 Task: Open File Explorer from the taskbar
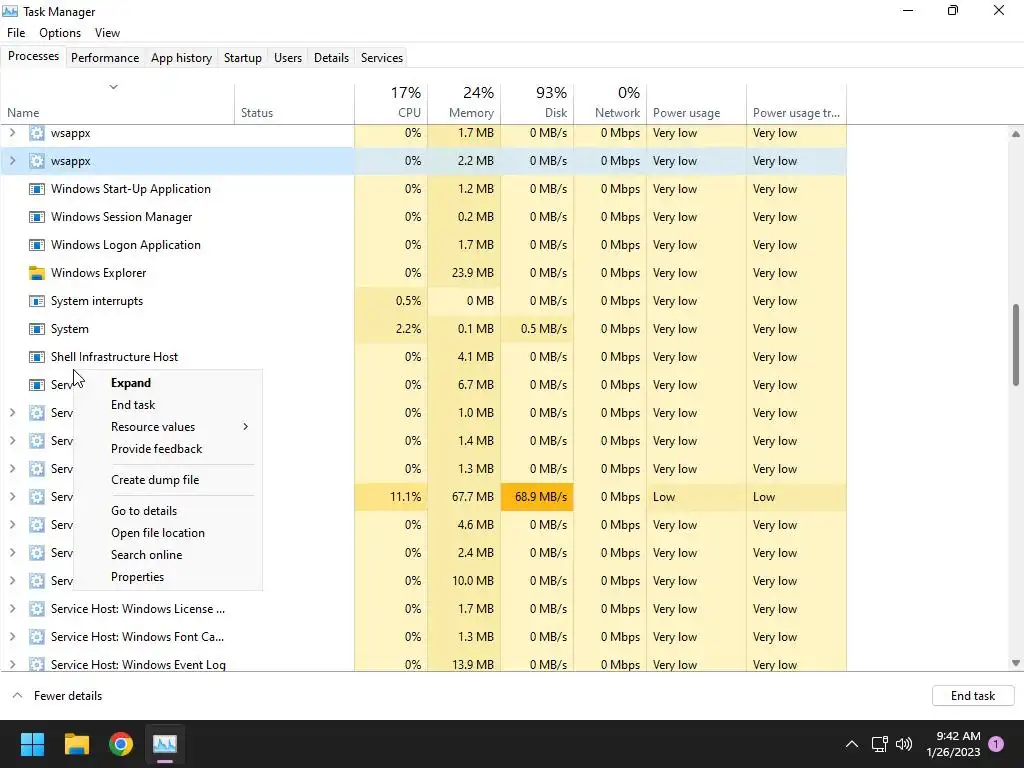[x=76, y=744]
